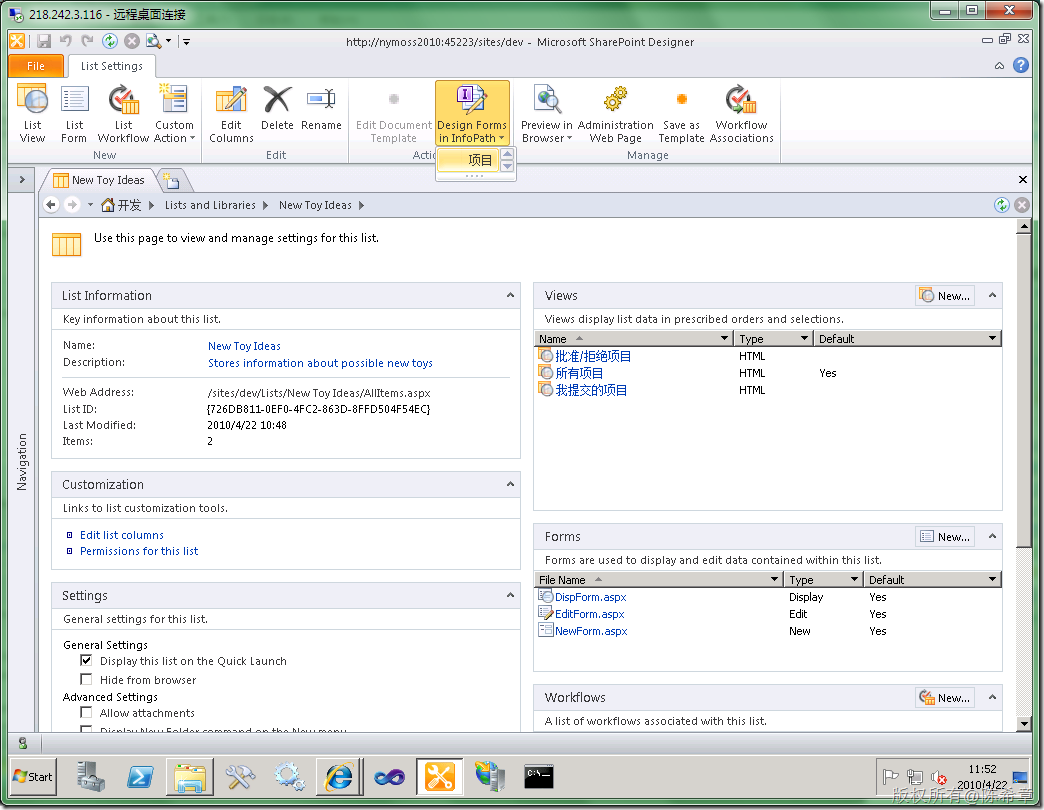Refresh from the quick access toolbar
This screenshot has height=810, width=1044.
click(x=110, y=41)
